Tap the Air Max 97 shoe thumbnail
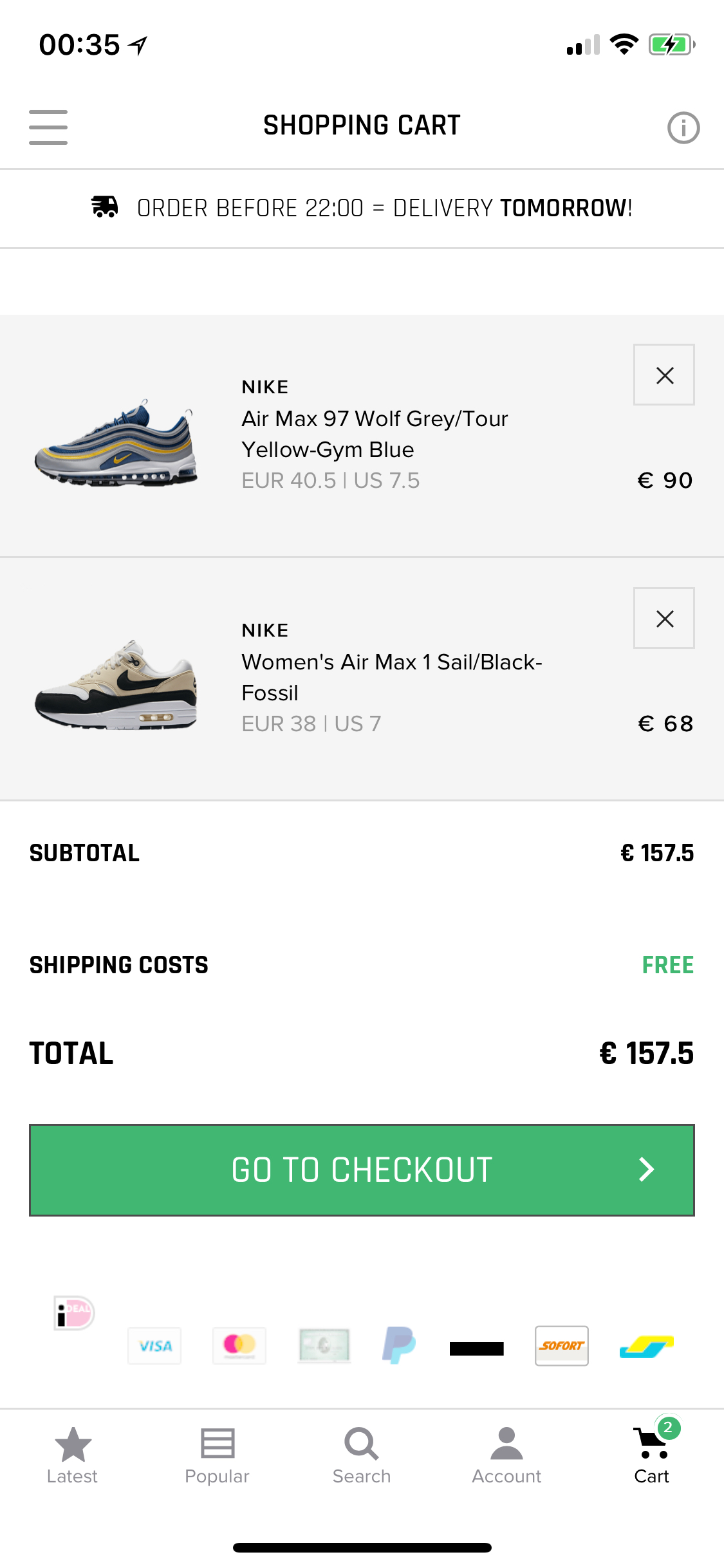The image size is (724, 1568). 116,444
